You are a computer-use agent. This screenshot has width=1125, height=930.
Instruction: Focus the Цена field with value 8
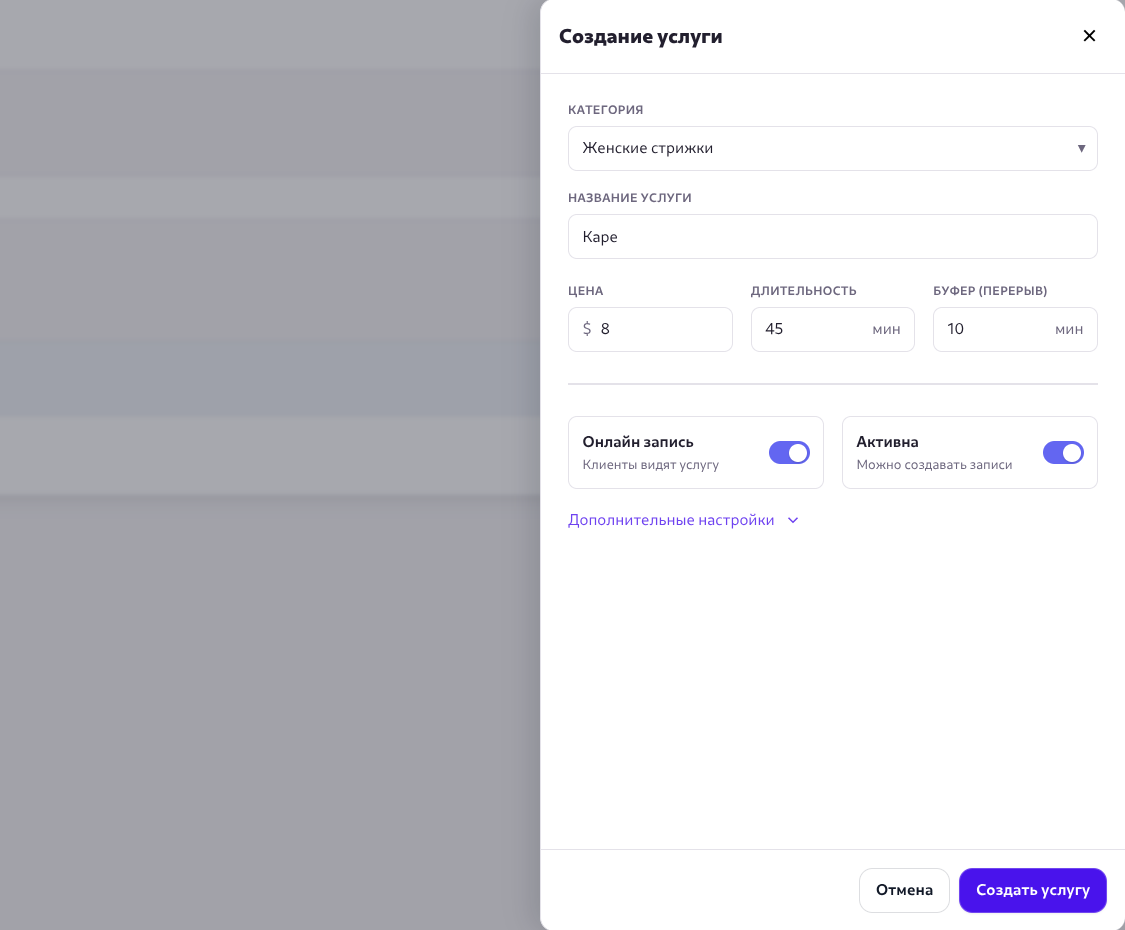[660, 329]
